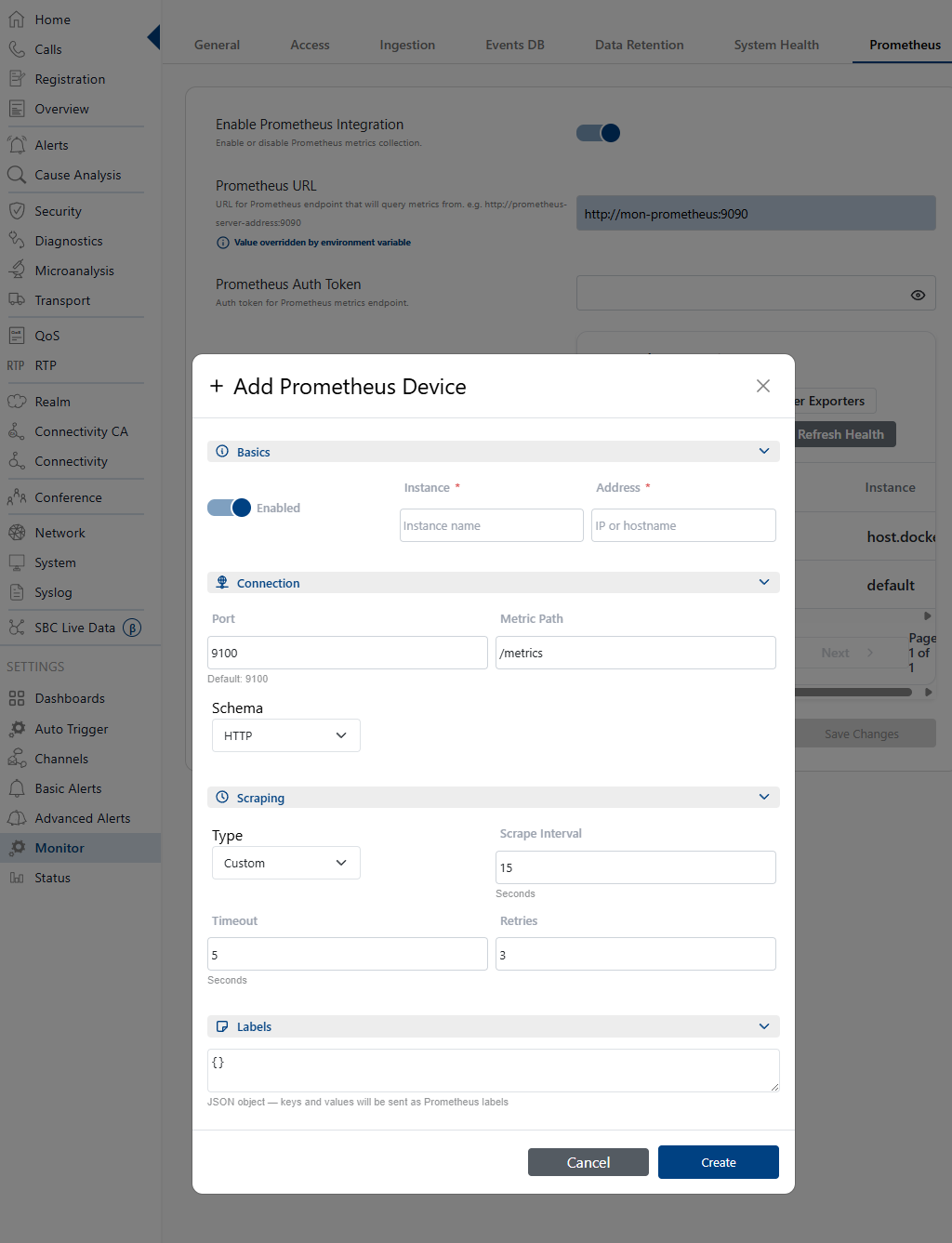952x1243 pixels.
Task: Open the scraping Type Custom dropdown
Action: [x=286, y=863]
